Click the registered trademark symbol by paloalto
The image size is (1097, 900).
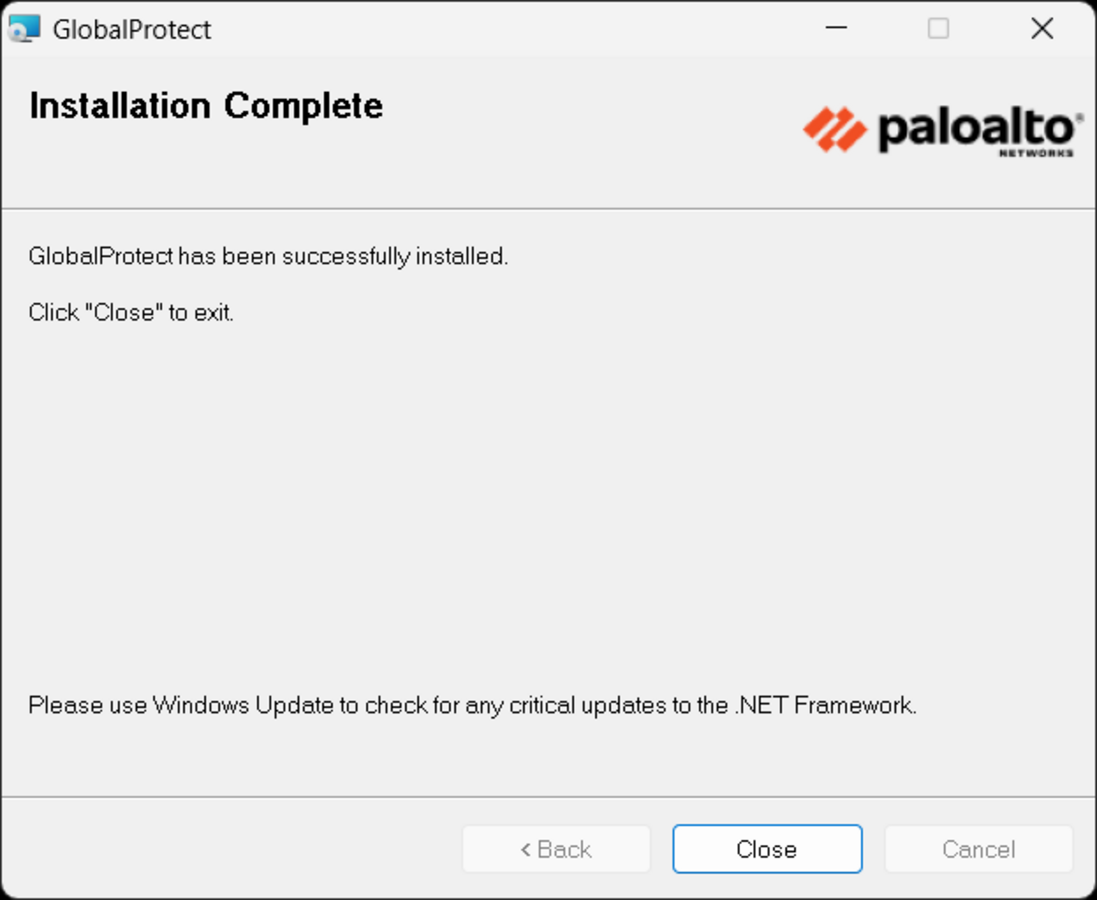point(1080,117)
